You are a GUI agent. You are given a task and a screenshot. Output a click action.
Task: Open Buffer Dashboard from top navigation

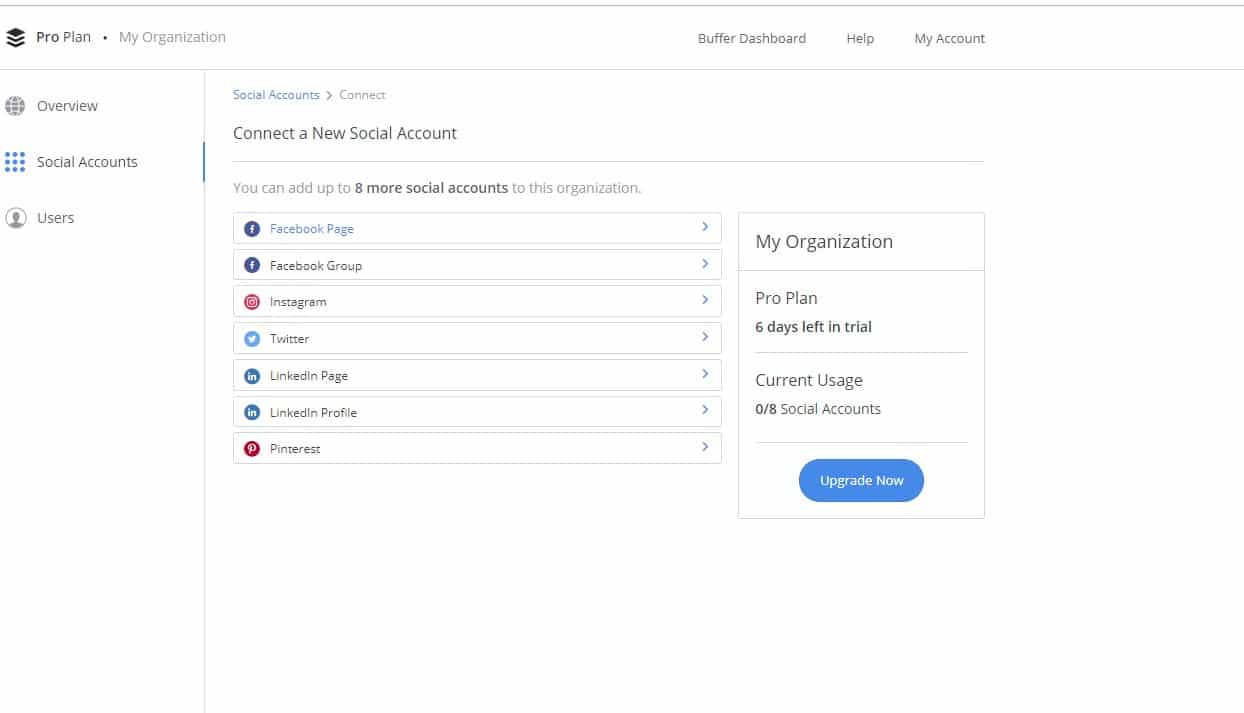[751, 39]
